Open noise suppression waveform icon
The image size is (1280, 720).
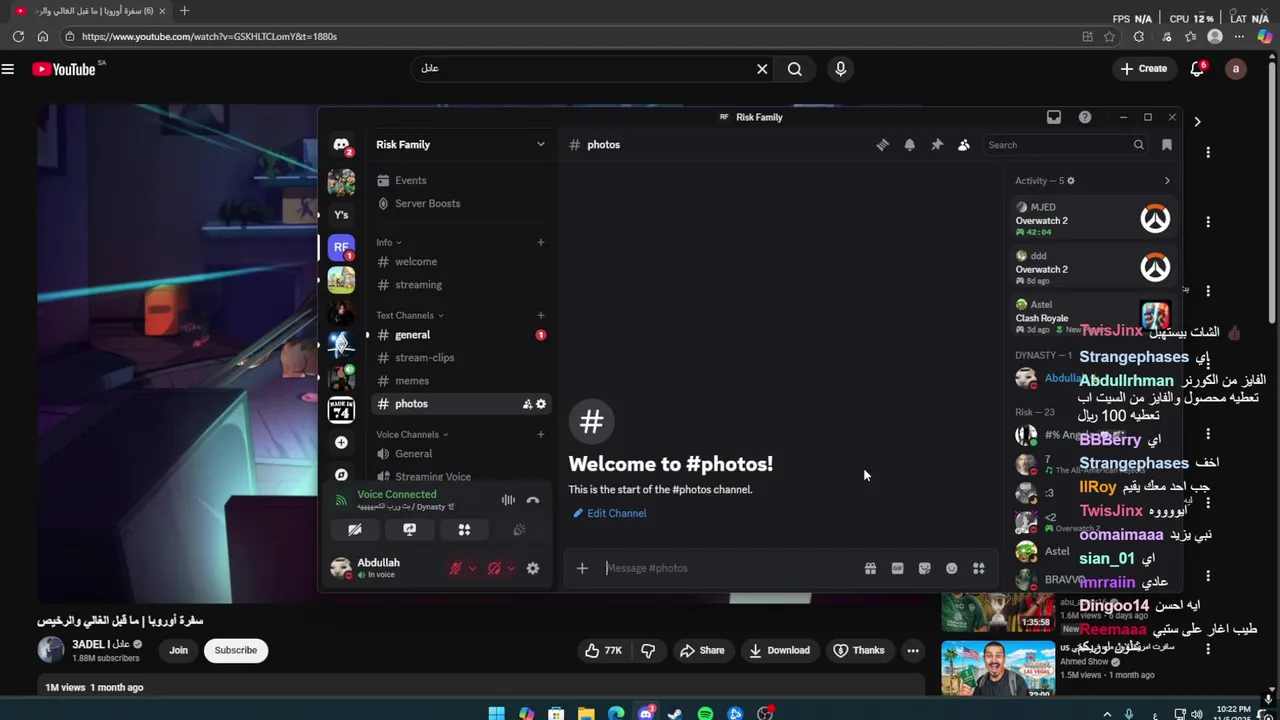508,500
